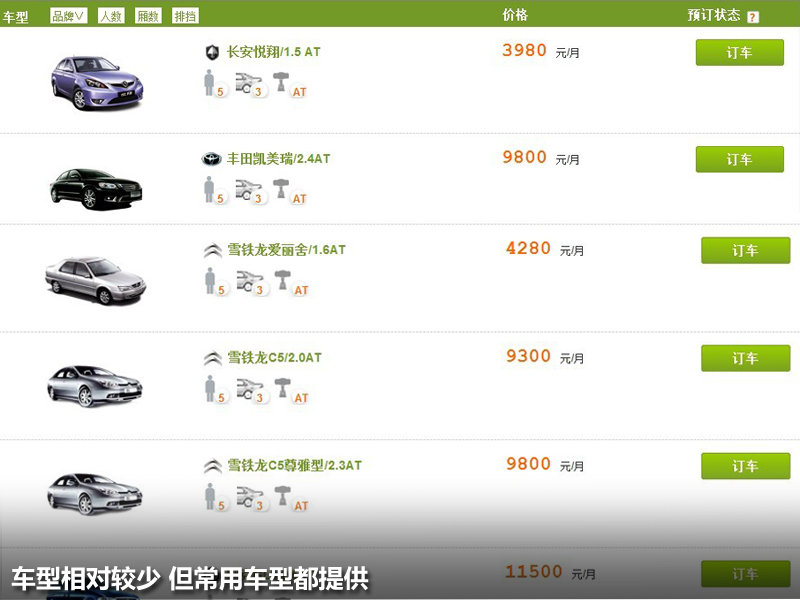Click the 4280 元/月 price
The height and width of the screenshot is (600, 800).
tap(545, 248)
